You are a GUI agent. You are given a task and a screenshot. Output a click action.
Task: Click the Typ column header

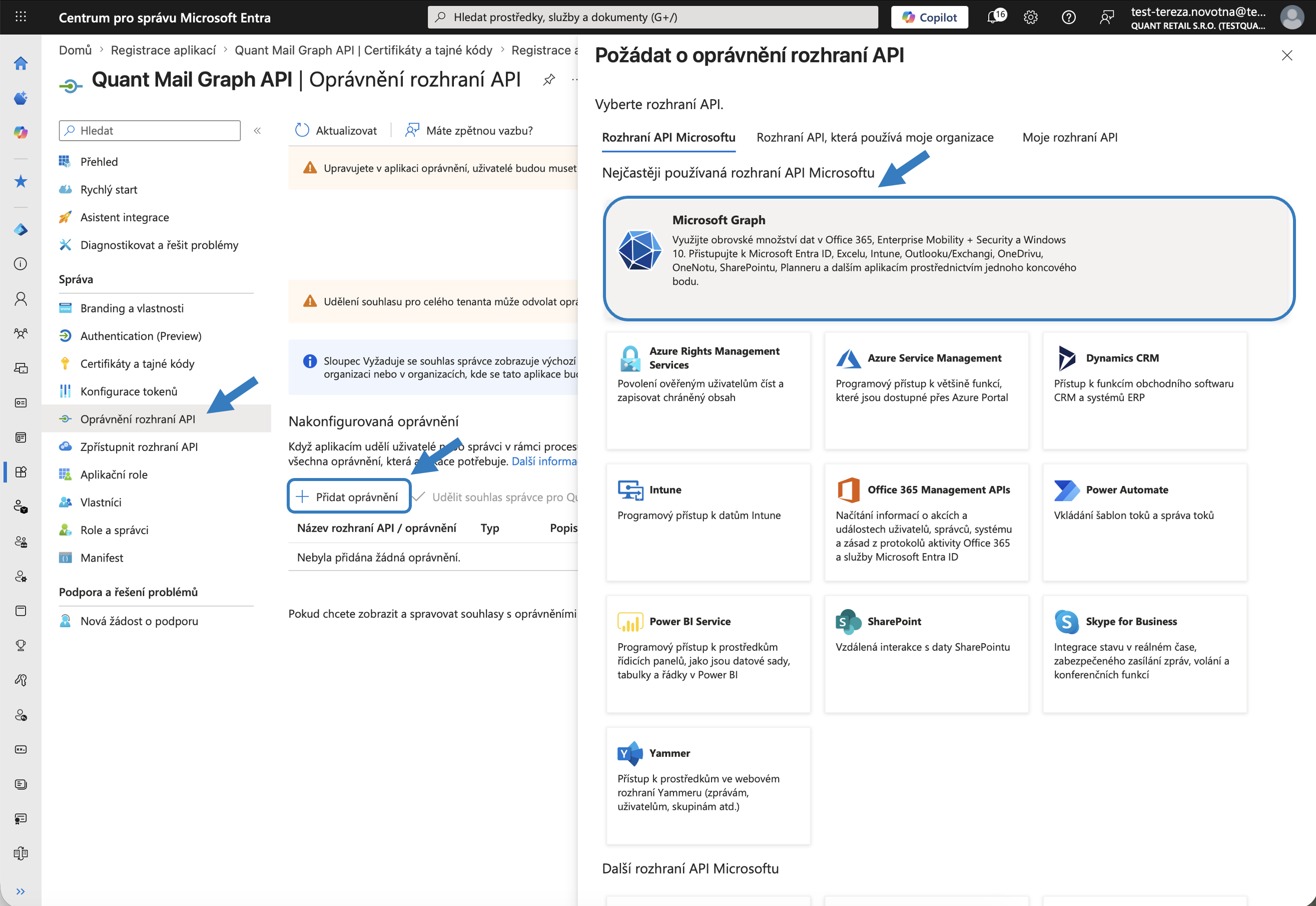tap(490, 528)
